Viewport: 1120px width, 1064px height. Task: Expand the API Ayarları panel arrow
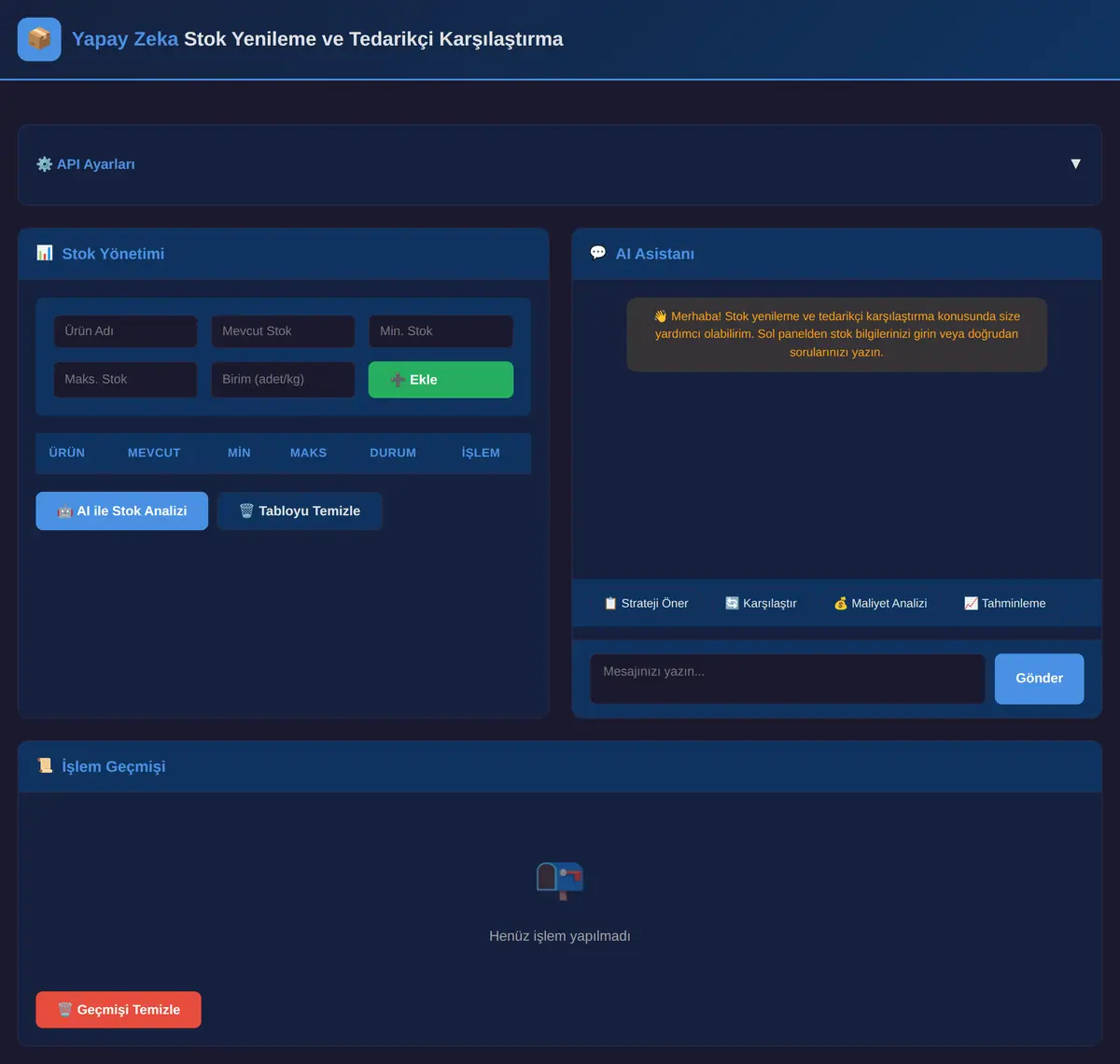pos(1075,164)
